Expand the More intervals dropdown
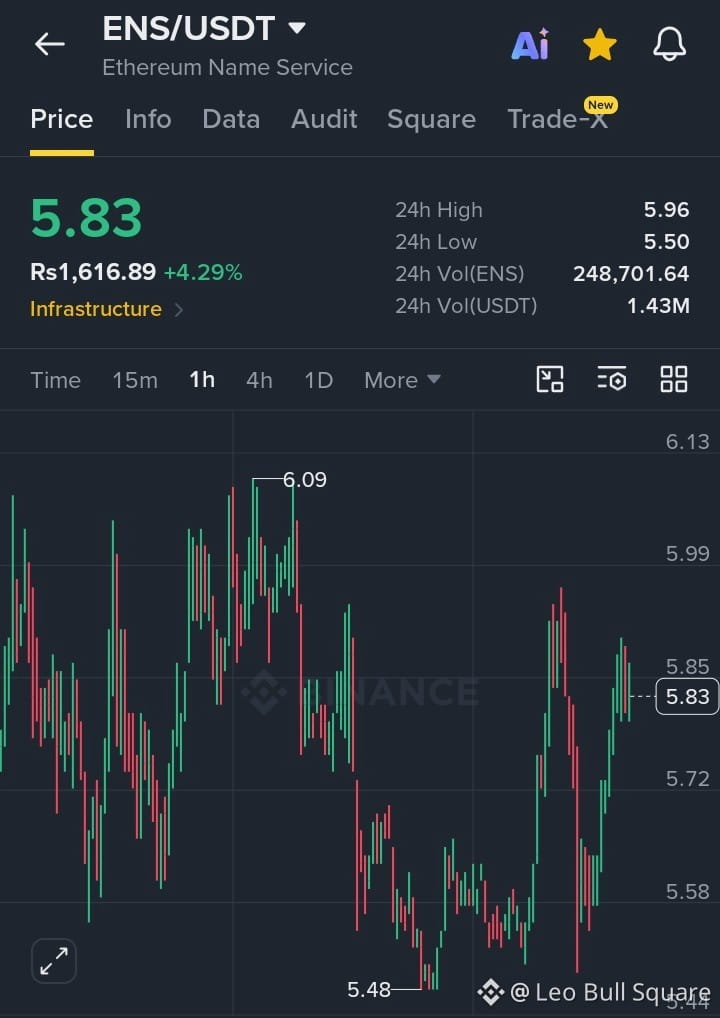 tap(403, 380)
